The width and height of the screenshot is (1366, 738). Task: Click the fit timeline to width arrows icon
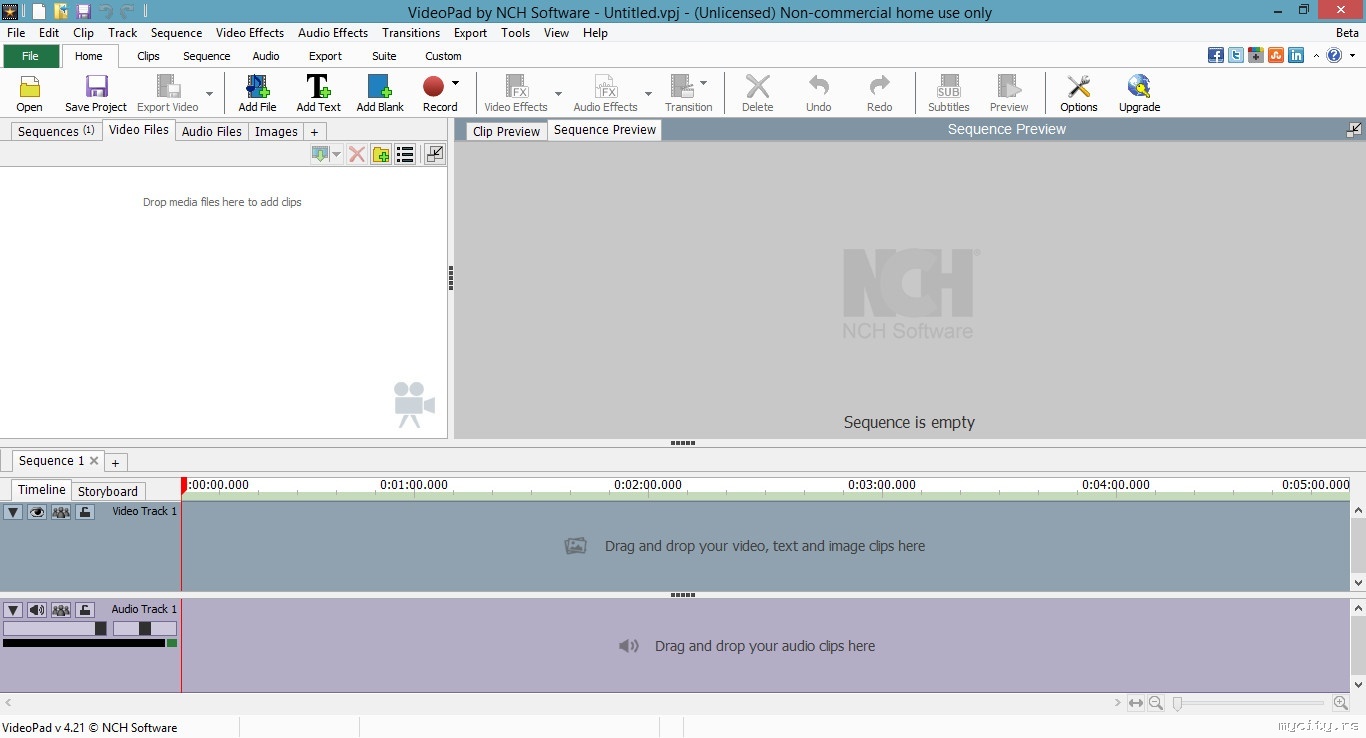(x=1136, y=703)
